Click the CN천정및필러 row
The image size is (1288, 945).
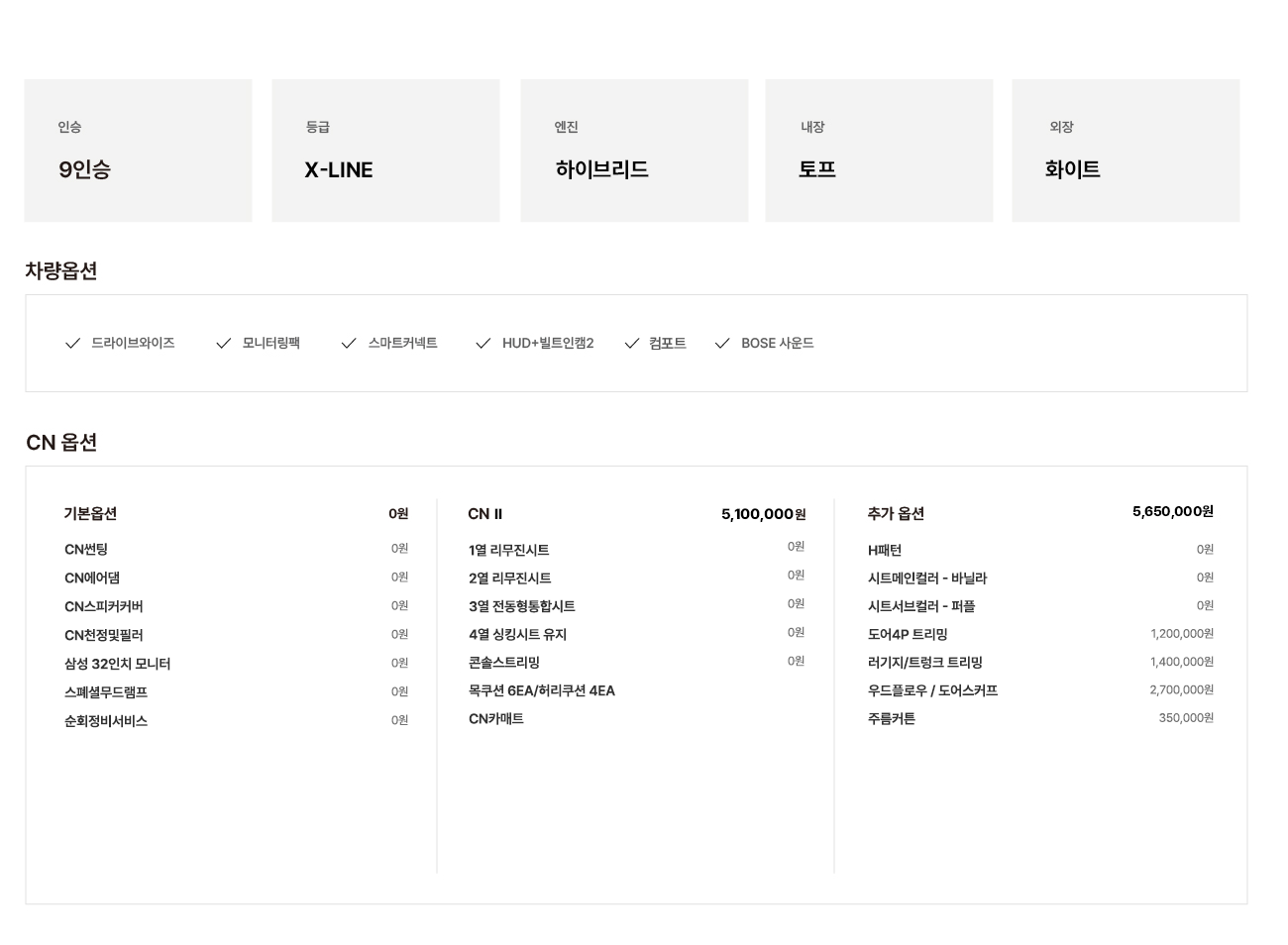point(236,635)
